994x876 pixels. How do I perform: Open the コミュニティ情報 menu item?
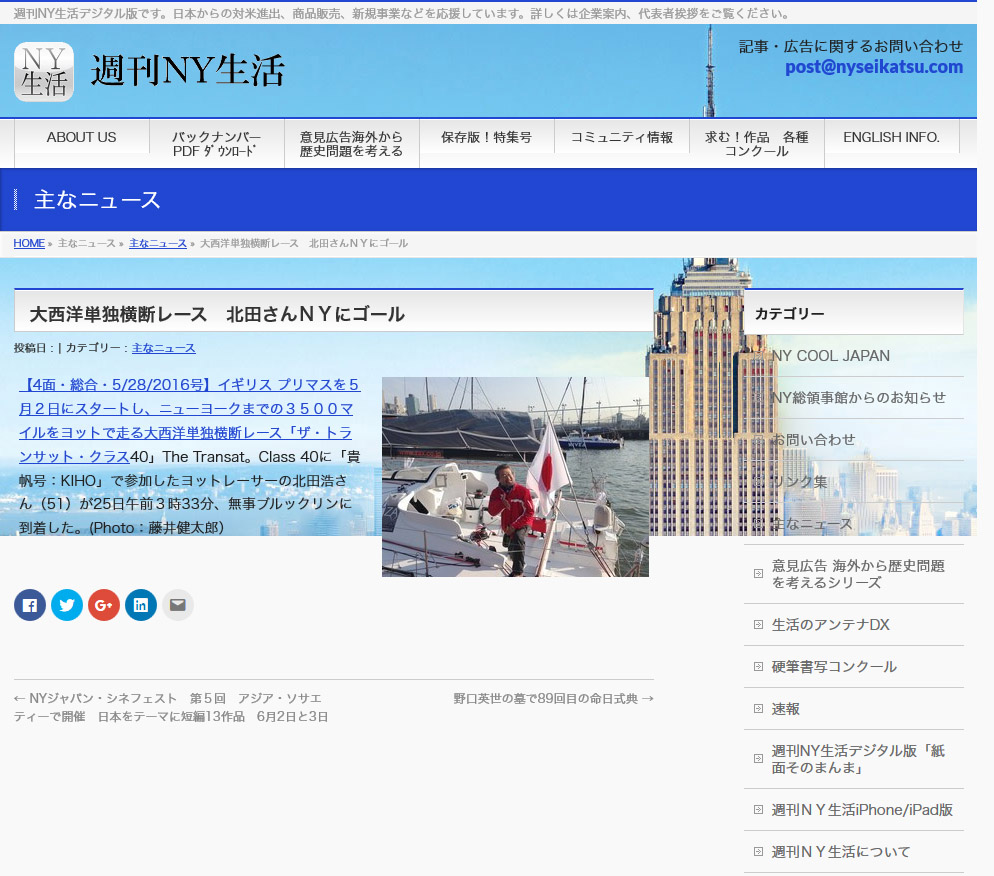coord(620,135)
